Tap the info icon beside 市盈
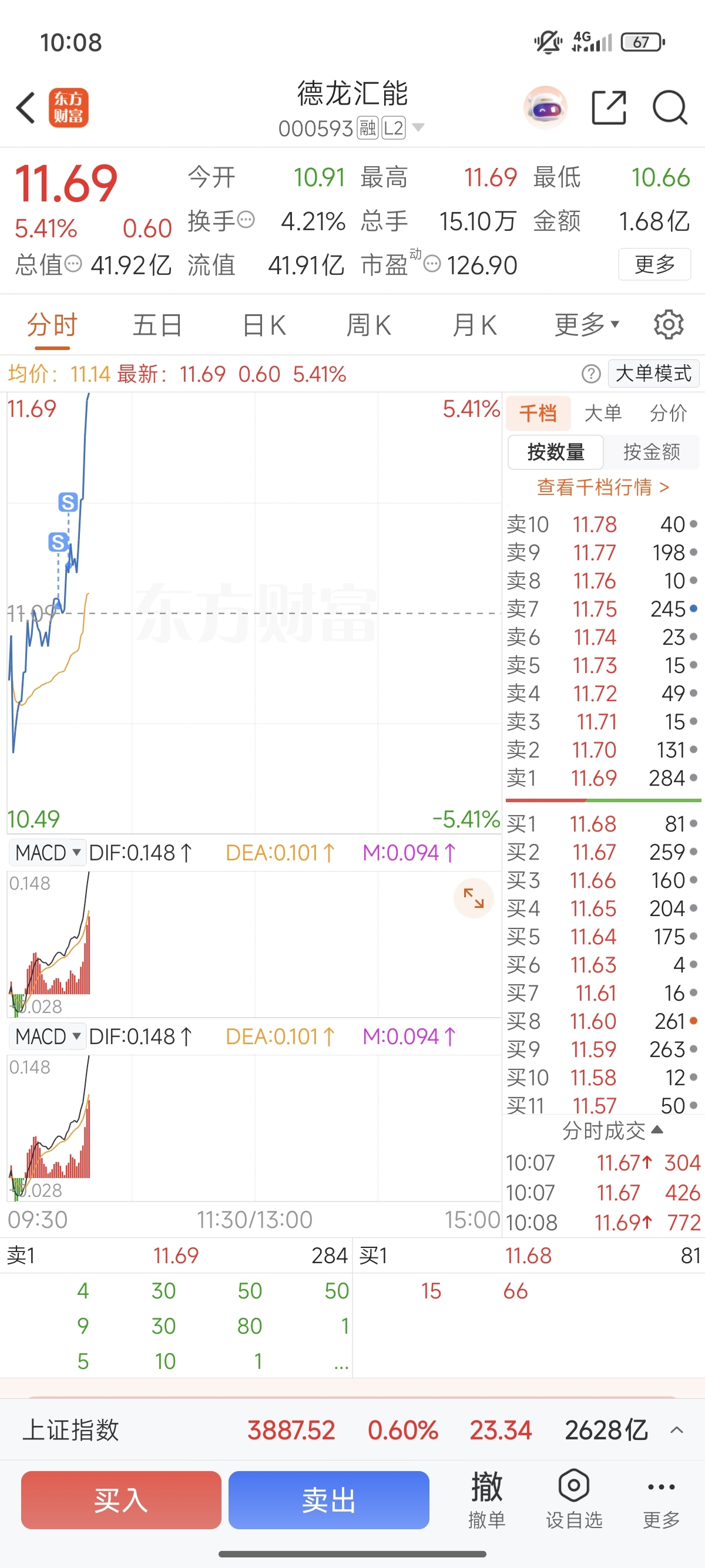This screenshot has height=1568, width=705. pos(432,264)
